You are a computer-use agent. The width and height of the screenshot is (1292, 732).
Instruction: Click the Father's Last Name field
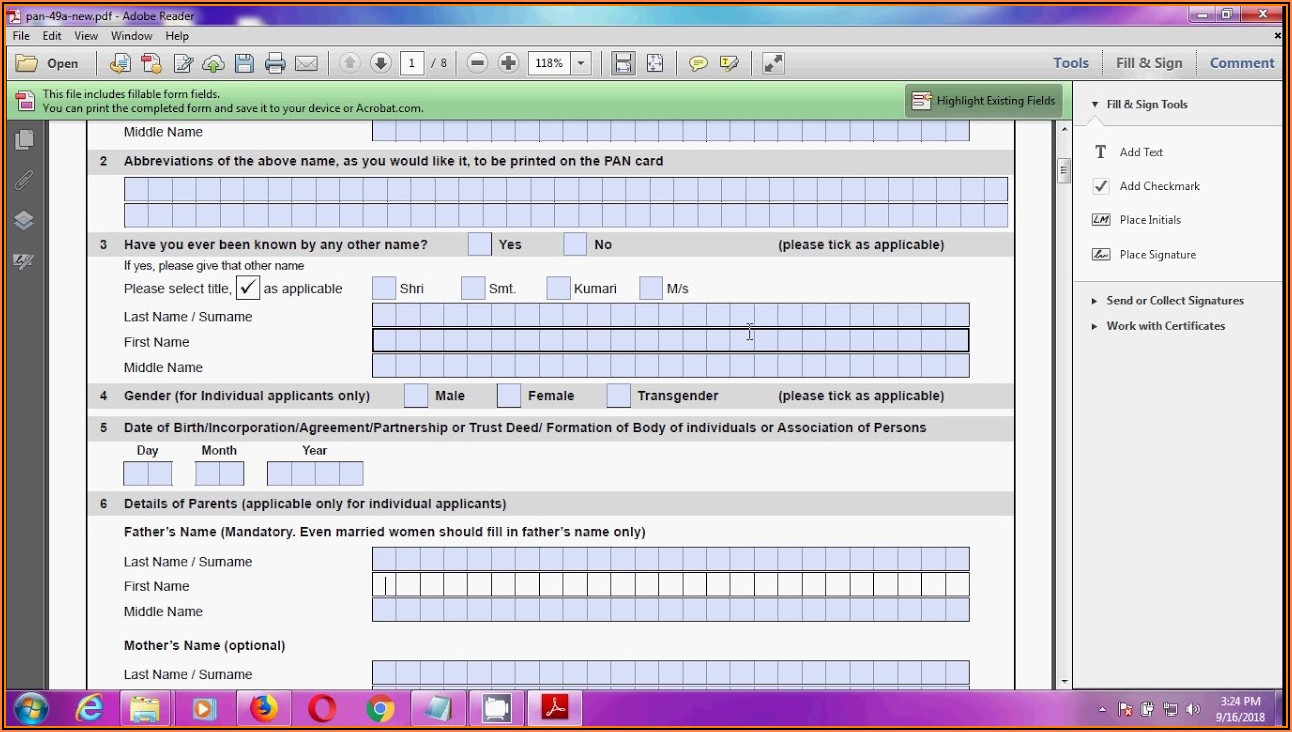670,560
